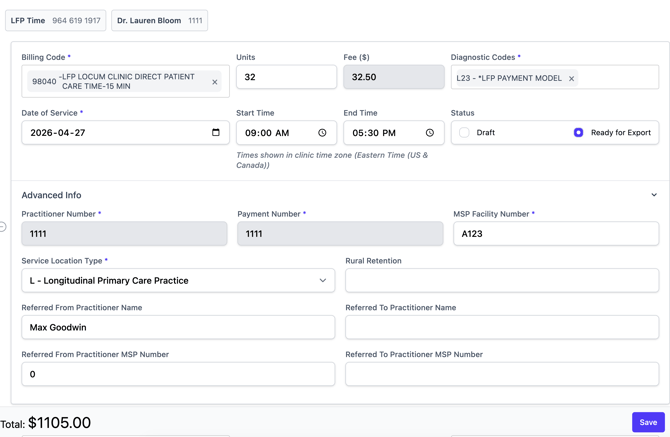Save the billing entry
This screenshot has width=670, height=437.
(x=647, y=422)
